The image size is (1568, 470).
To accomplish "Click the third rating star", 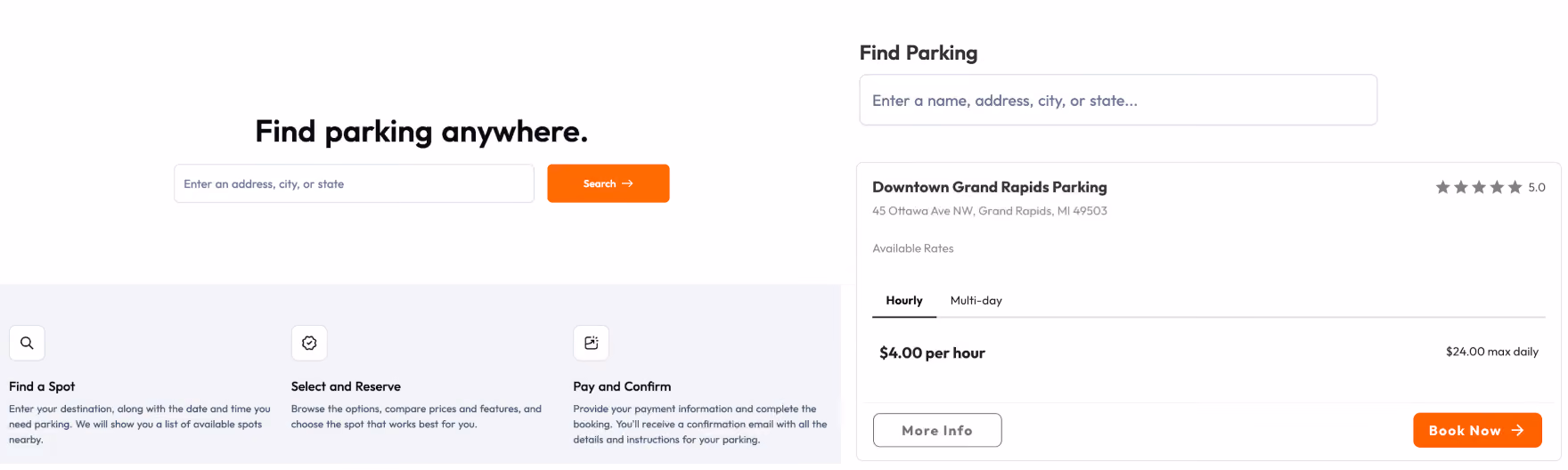I will [x=1479, y=187].
